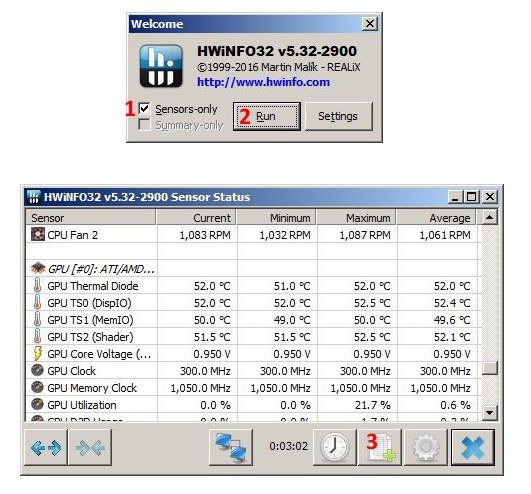Click the 49.6 °C average MemIO value
The width and height of the screenshot is (531, 494).
(x=452, y=320)
